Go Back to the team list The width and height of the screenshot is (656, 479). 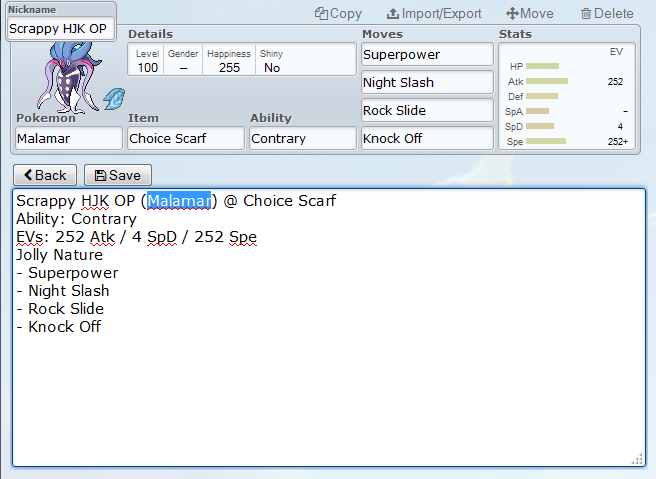pyautogui.click(x=45, y=175)
